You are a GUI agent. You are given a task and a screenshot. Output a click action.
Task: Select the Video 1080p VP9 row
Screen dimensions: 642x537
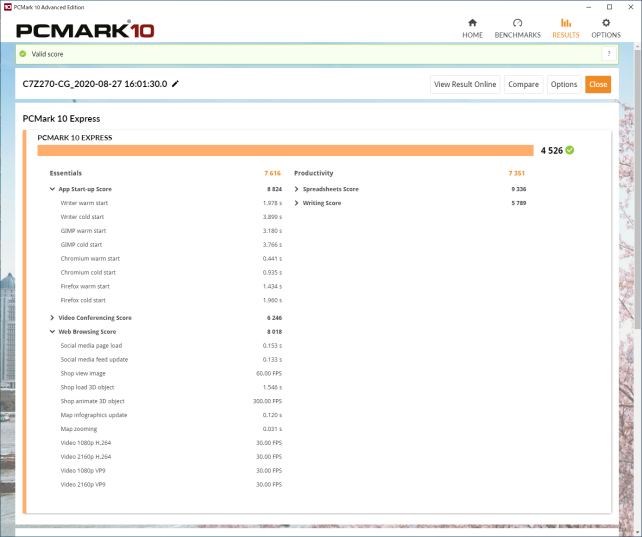pos(171,471)
